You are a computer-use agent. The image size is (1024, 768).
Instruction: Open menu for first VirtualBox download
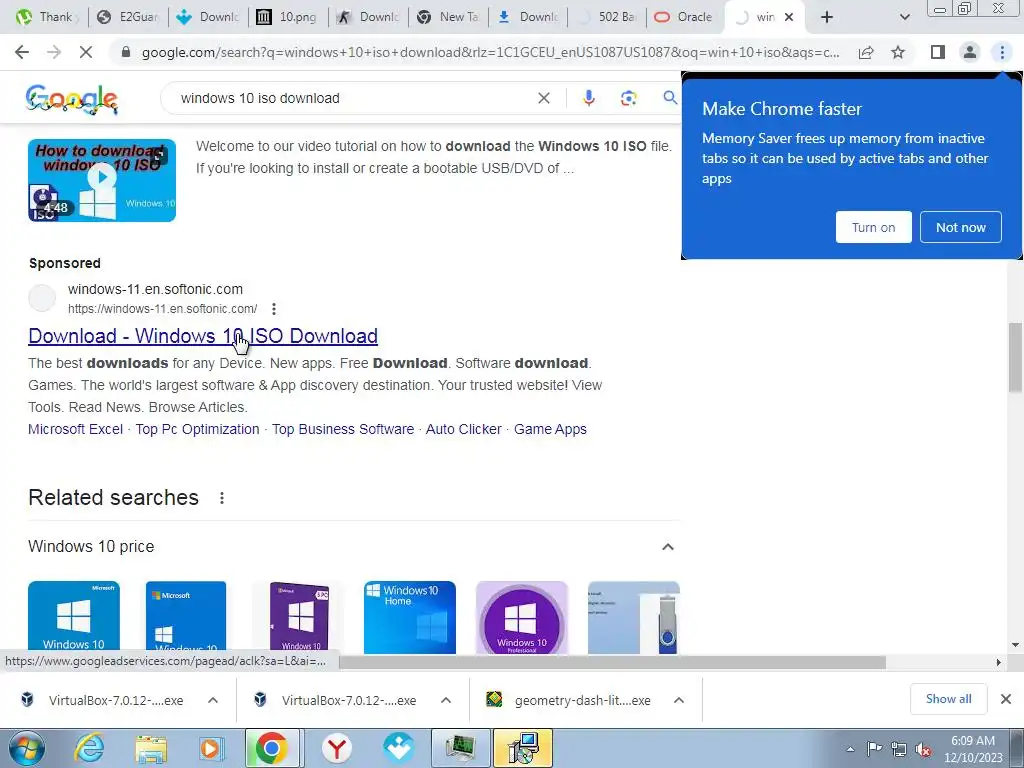[213, 700]
